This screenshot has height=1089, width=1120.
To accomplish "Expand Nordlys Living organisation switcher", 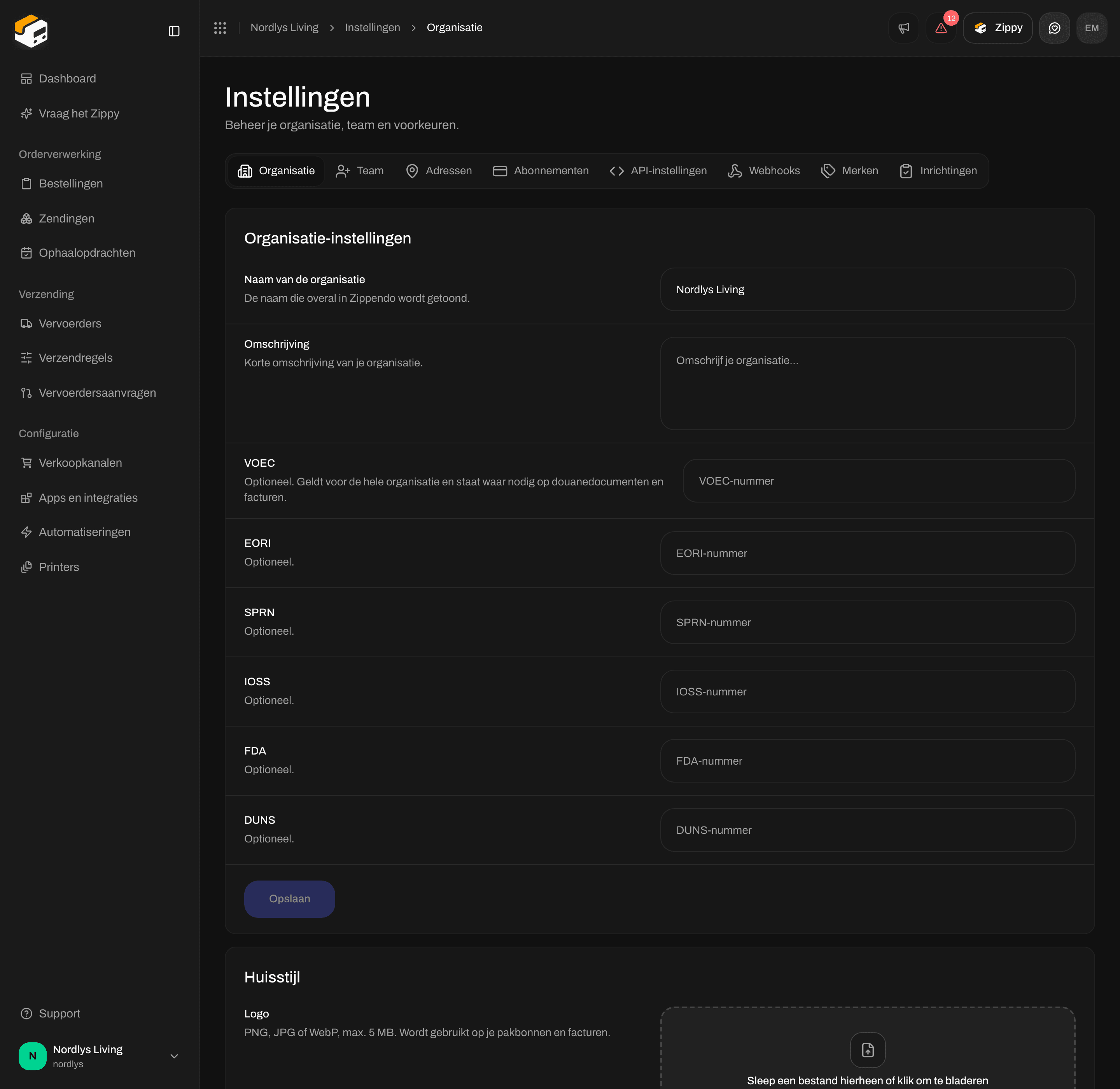I will coord(100,1056).
